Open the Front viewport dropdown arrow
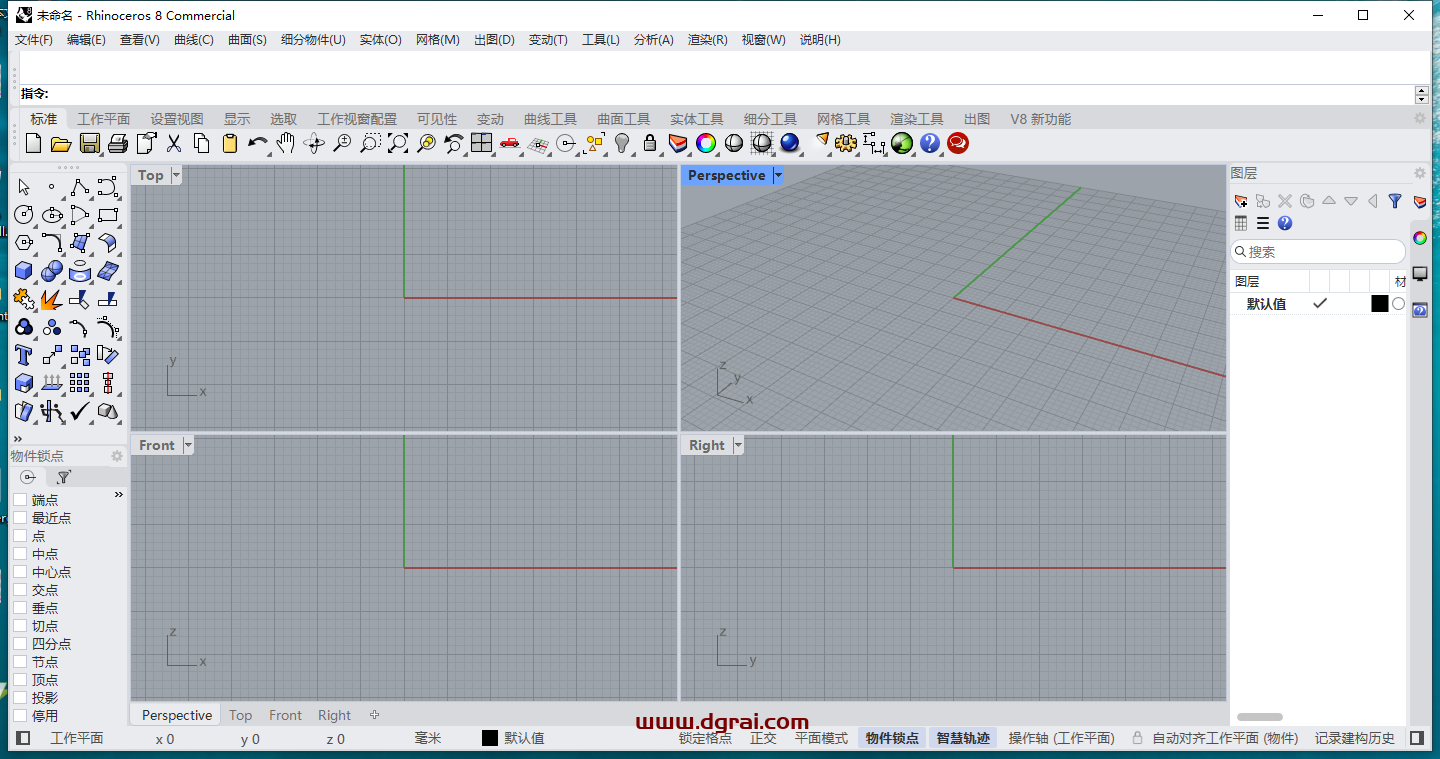The image size is (1440, 759). click(x=187, y=445)
